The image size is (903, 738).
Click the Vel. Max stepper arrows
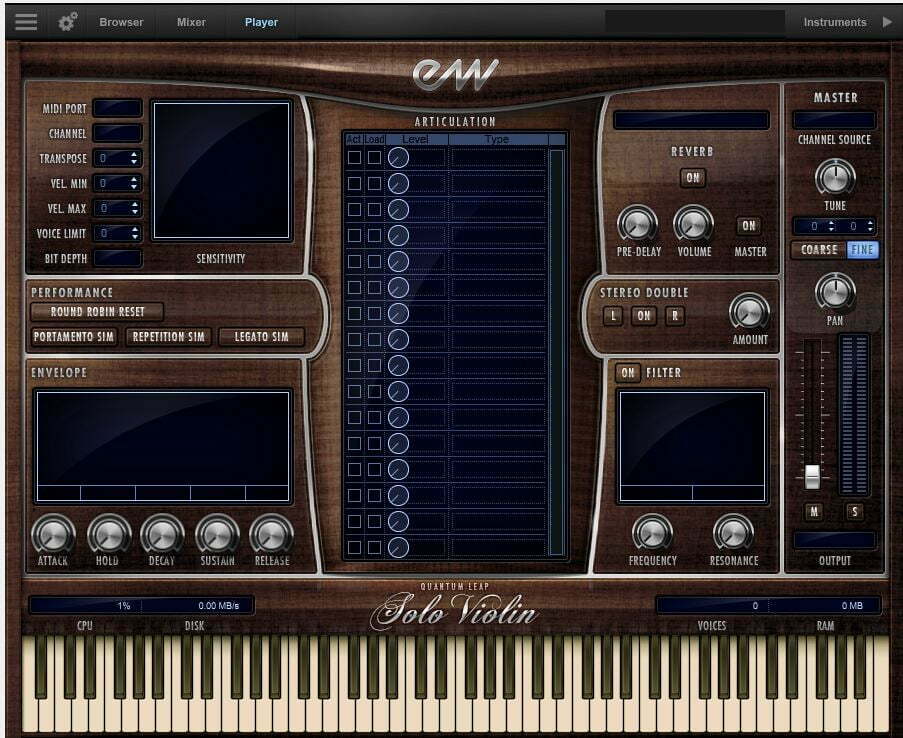click(134, 208)
